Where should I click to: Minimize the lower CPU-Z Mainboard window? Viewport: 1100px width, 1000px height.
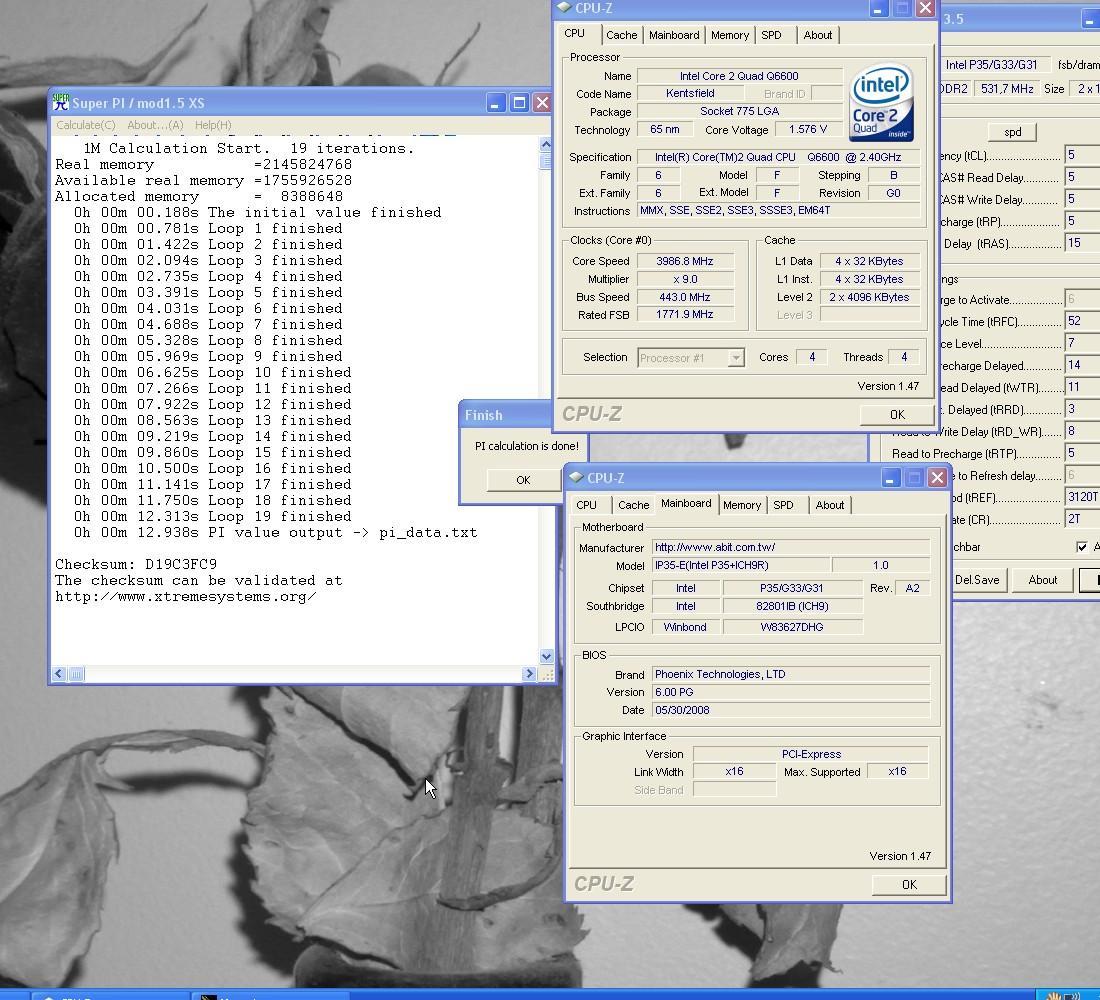(890, 478)
